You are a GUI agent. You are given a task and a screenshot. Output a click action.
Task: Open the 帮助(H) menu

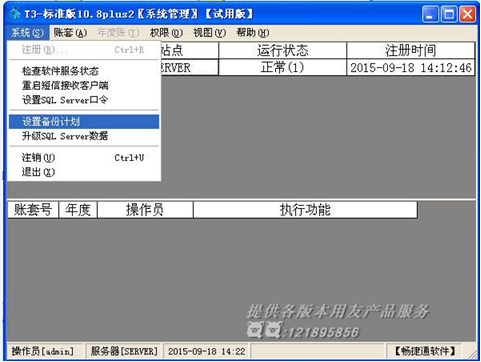253,33
